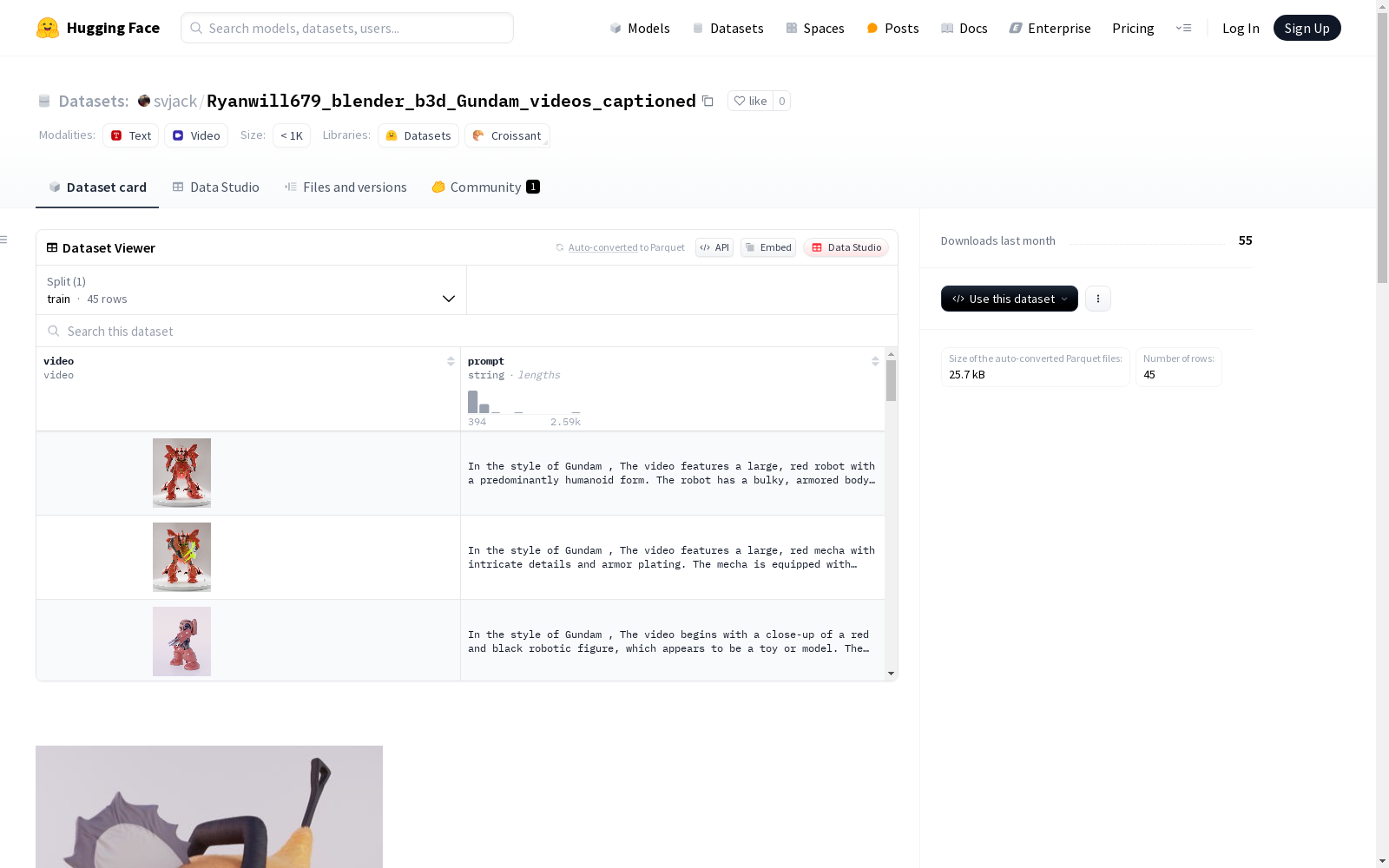The image size is (1389, 868).
Task: Click the Hugging Face logo icon
Action: coord(48,28)
